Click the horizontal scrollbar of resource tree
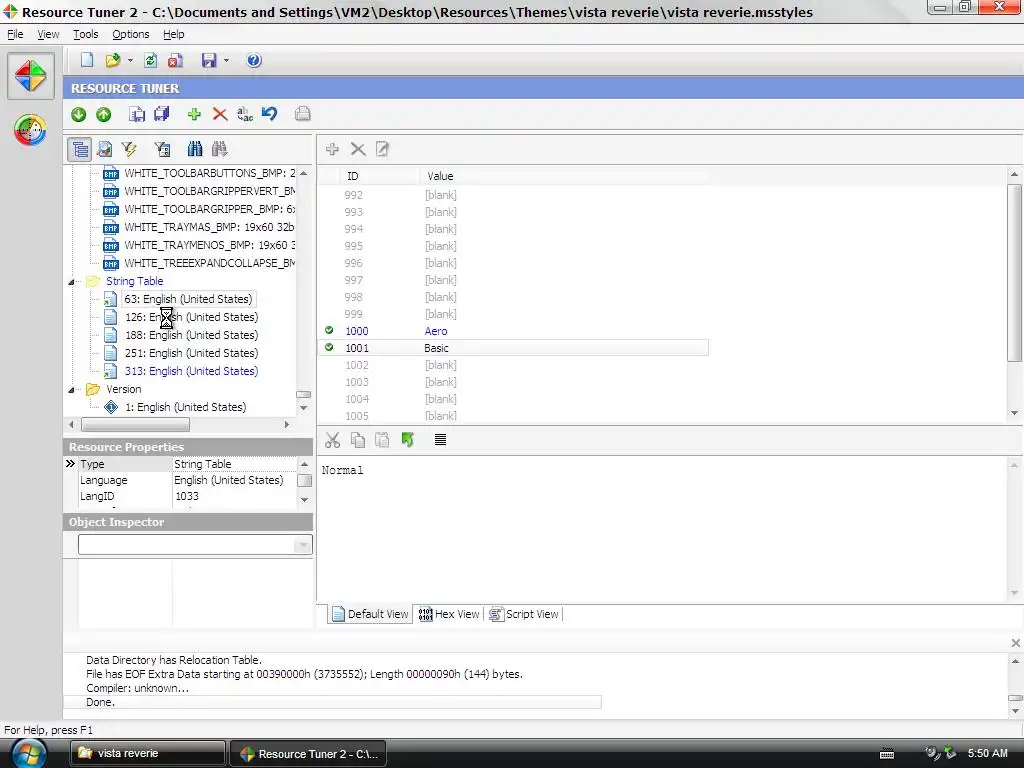Viewport: 1024px width, 768px height. tap(135, 424)
